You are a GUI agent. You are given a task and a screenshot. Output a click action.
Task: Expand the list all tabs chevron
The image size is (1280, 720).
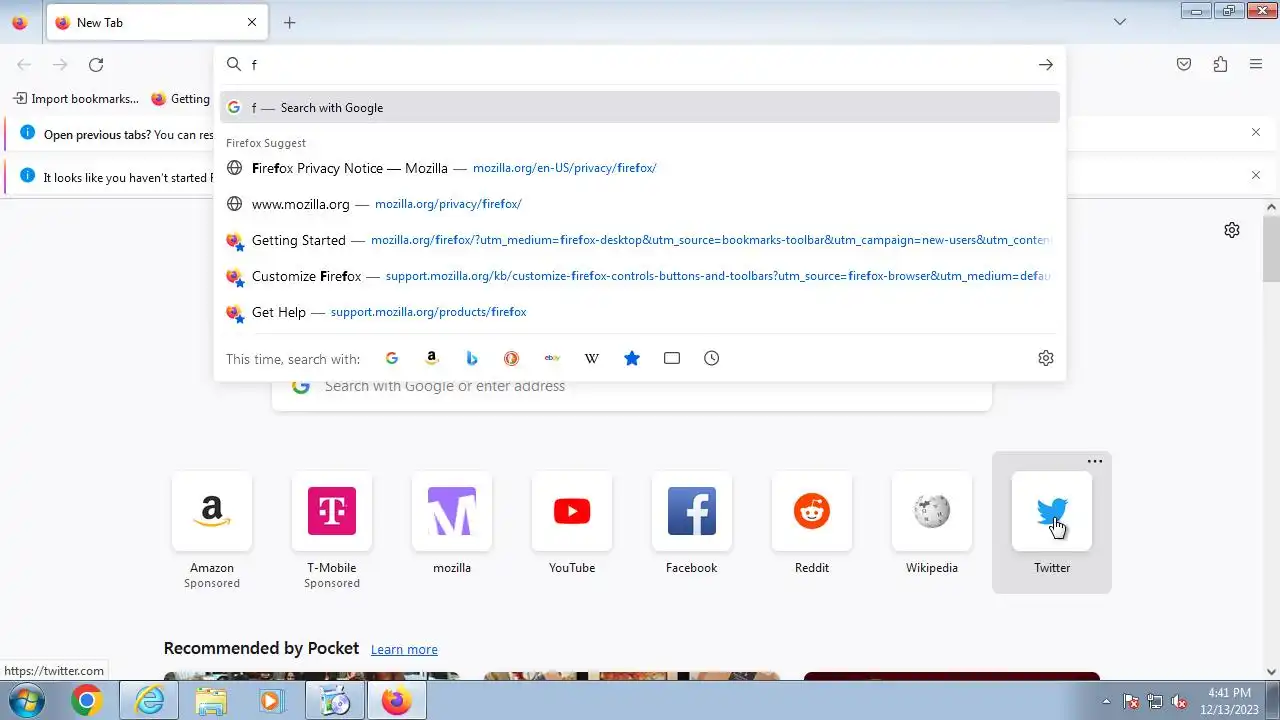point(1120,22)
